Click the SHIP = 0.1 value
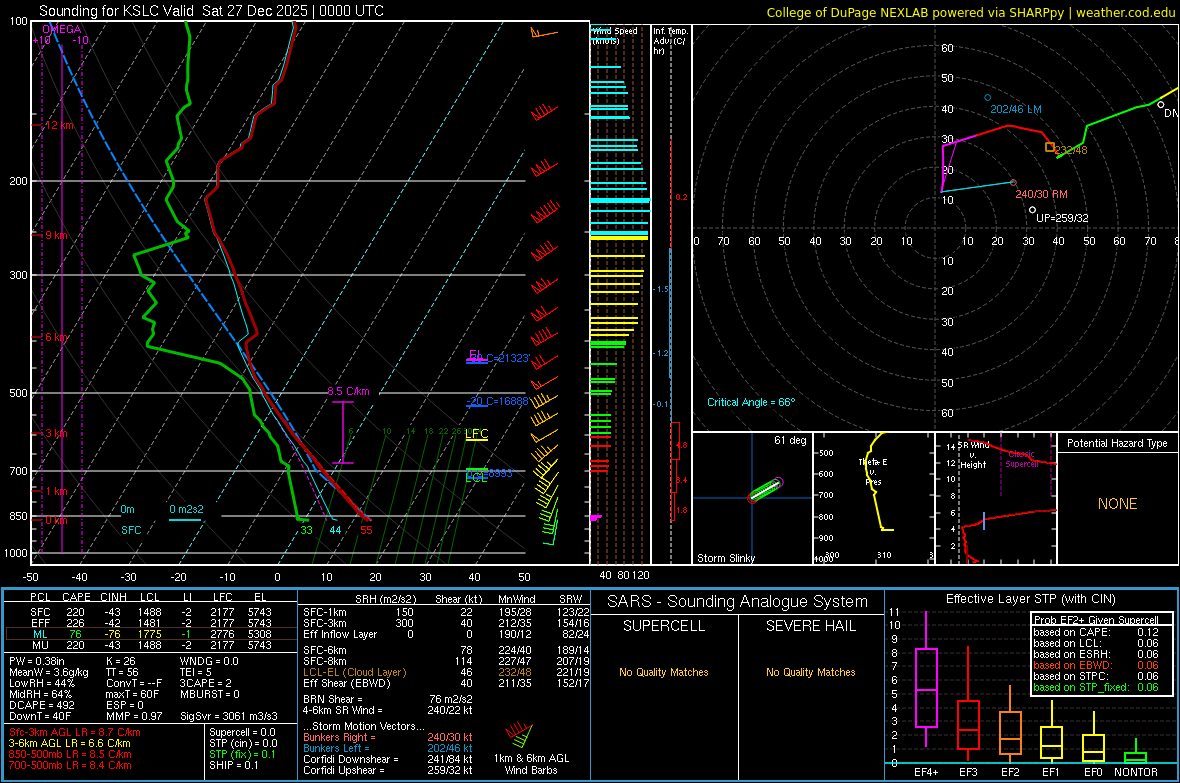Screen dimensions: 1180x783 pos(234,765)
